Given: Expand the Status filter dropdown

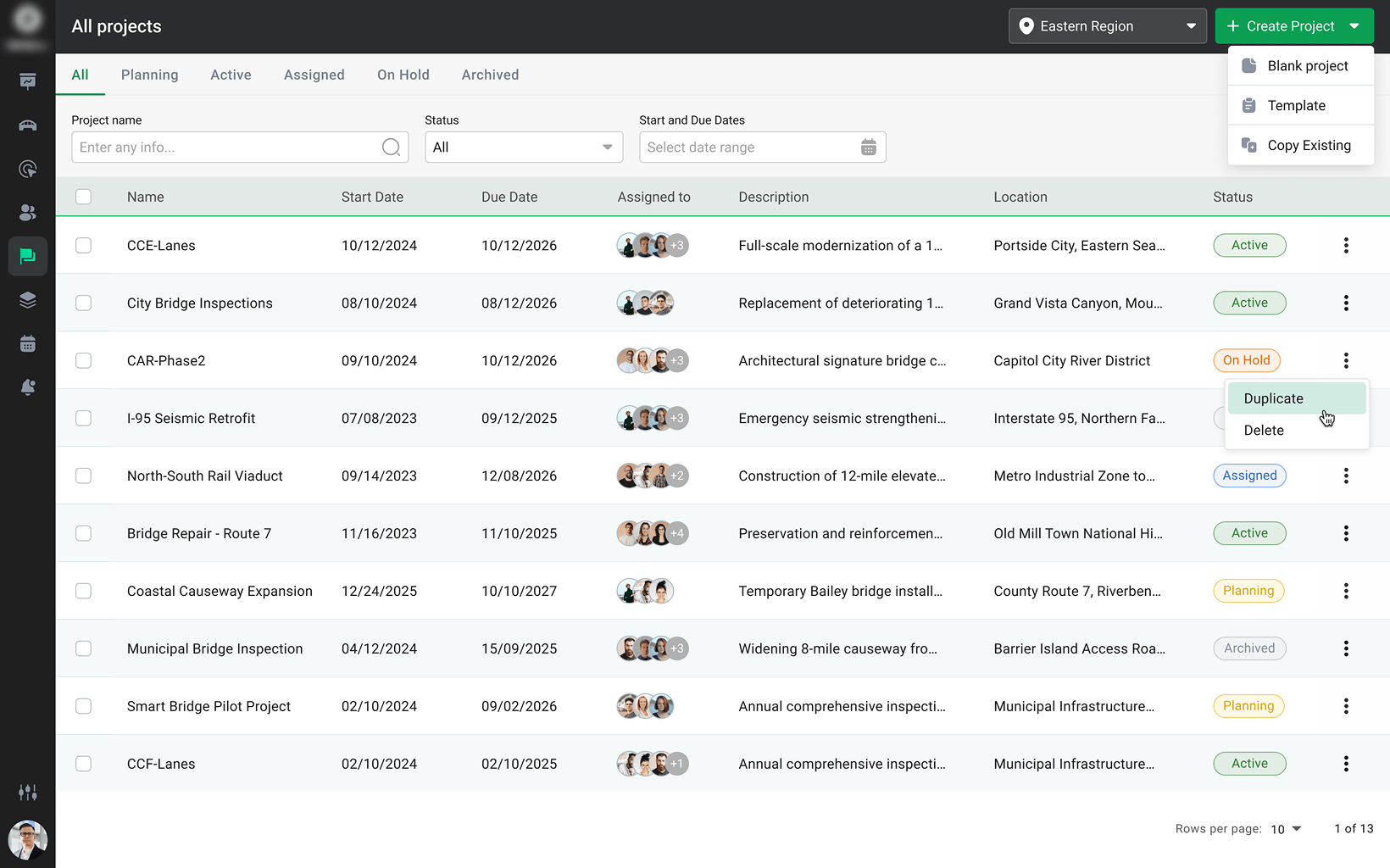Looking at the screenshot, I should click(523, 147).
